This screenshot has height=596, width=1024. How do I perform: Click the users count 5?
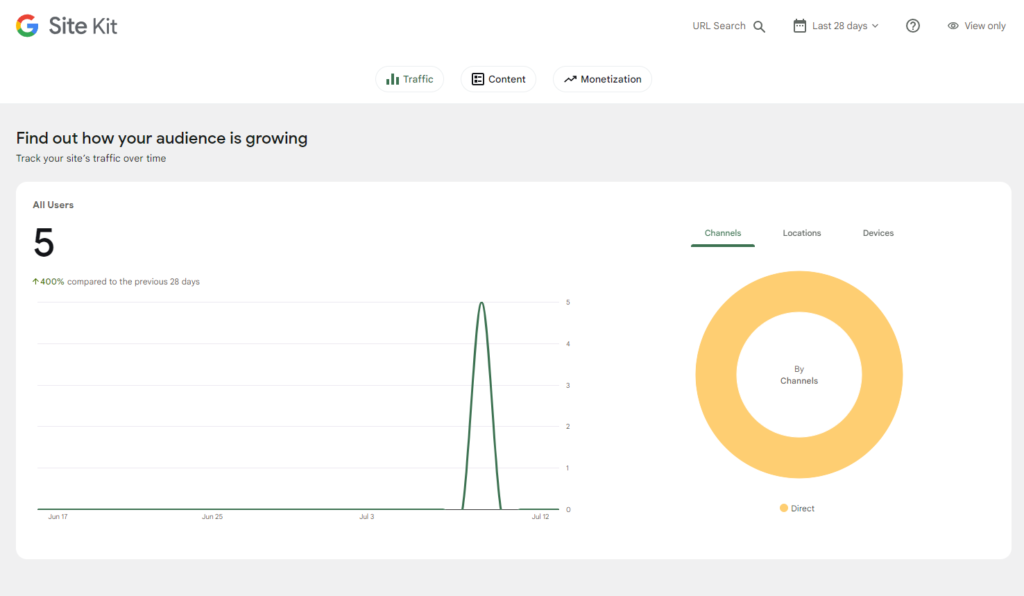[44, 243]
